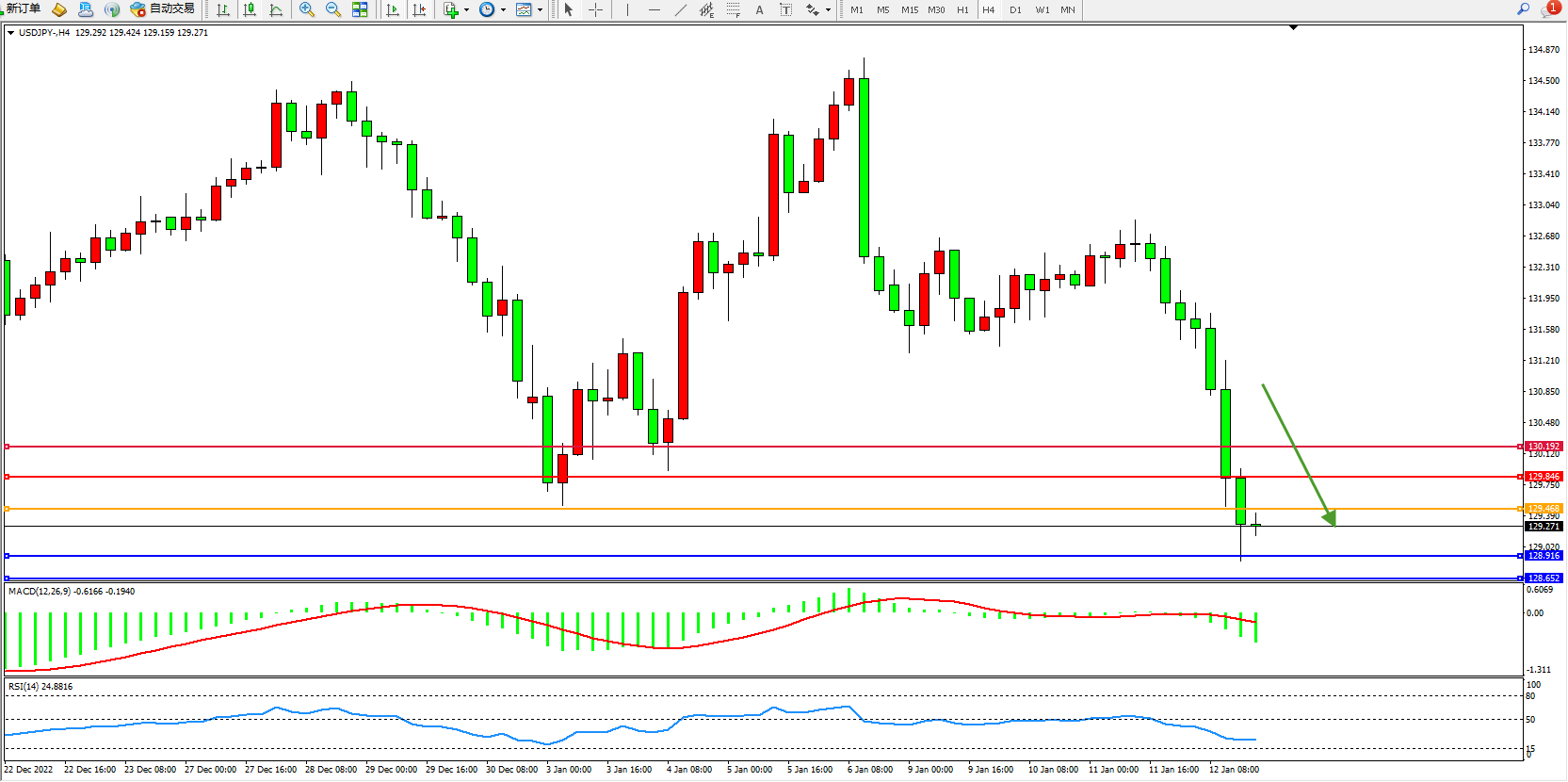Click the orange 129.468 price level label
Image resolution: width=1568 pixels, height=782 pixels.
[x=1544, y=509]
